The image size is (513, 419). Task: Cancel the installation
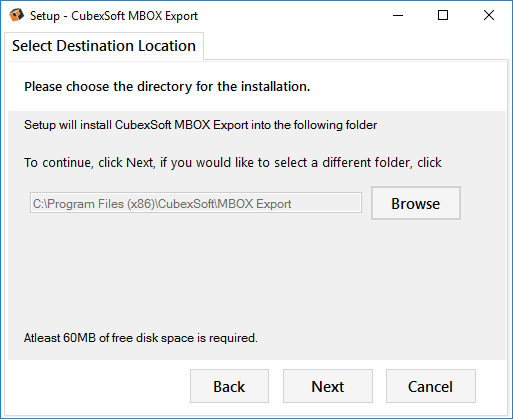click(431, 386)
